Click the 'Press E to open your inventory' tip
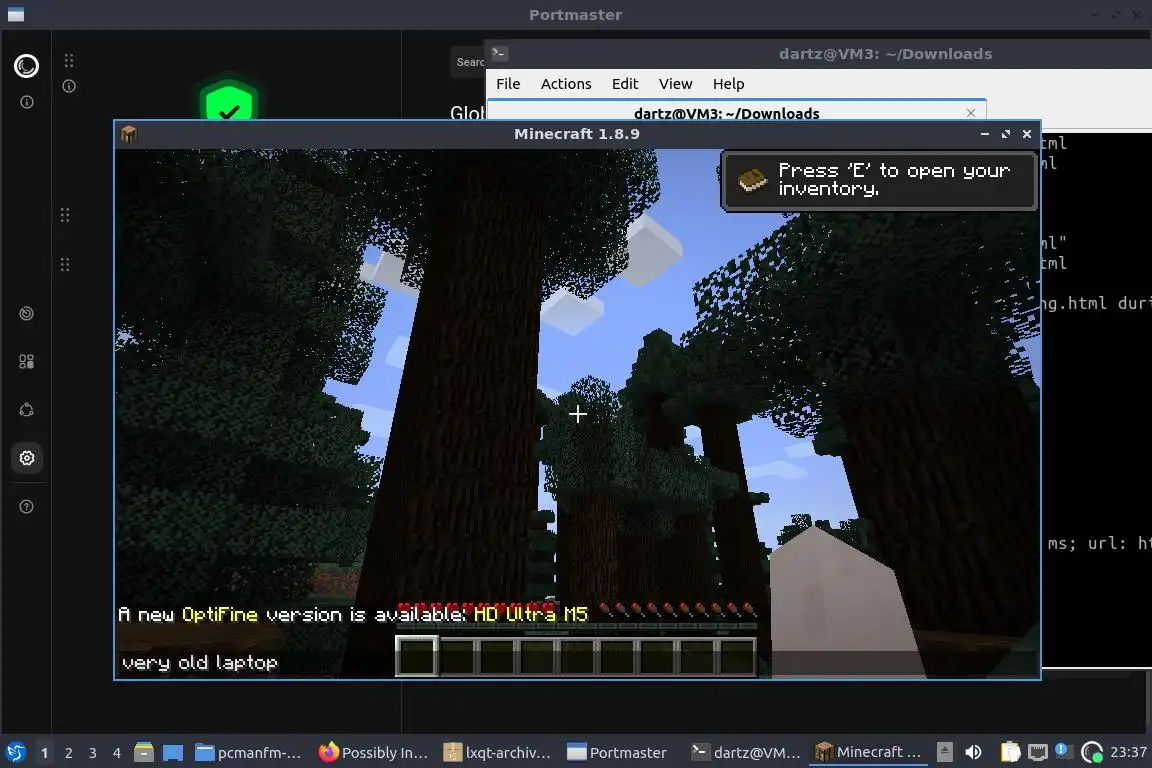Image resolution: width=1152 pixels, height=768 pixels. click(x=879, y=180)
